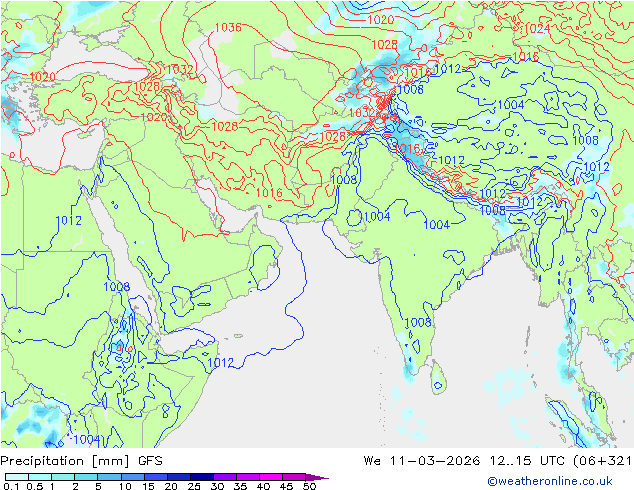Click the magenta swatch between 40 and 45
The image size is (634, 490).
(x=271, y=477)
